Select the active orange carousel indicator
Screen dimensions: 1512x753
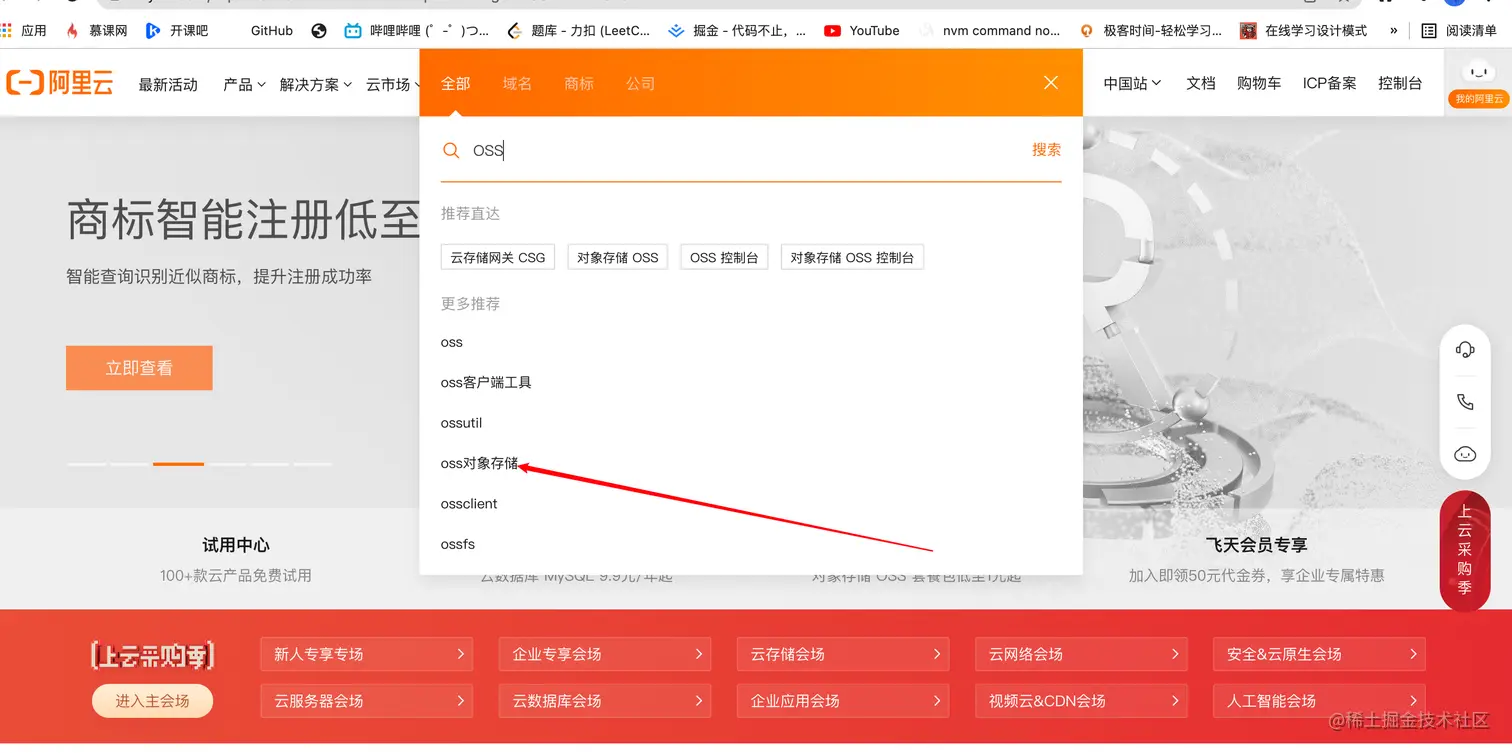178,464
